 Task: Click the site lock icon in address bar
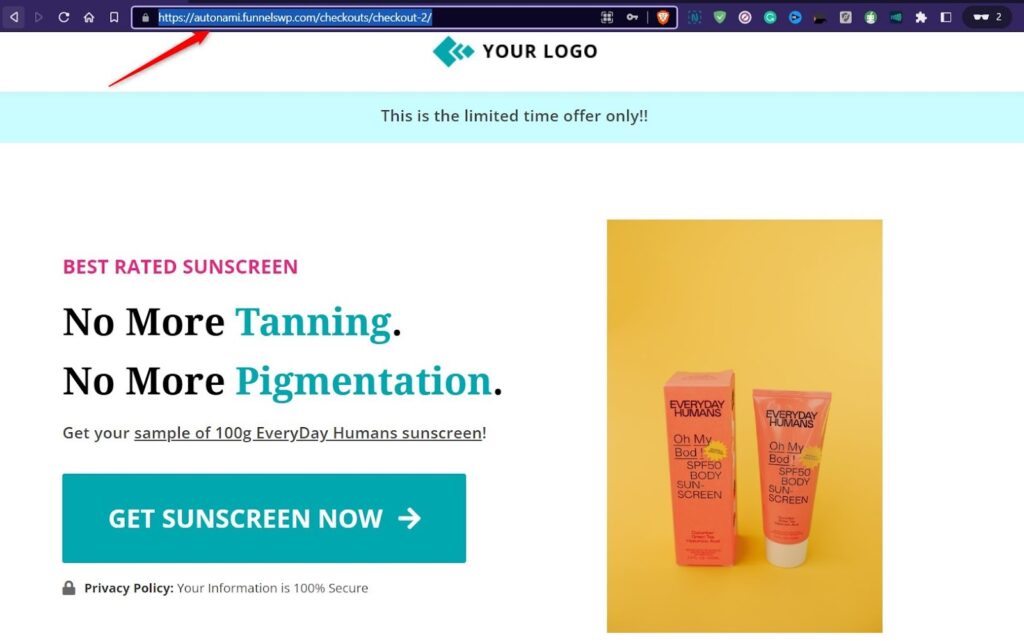point(146,18)
